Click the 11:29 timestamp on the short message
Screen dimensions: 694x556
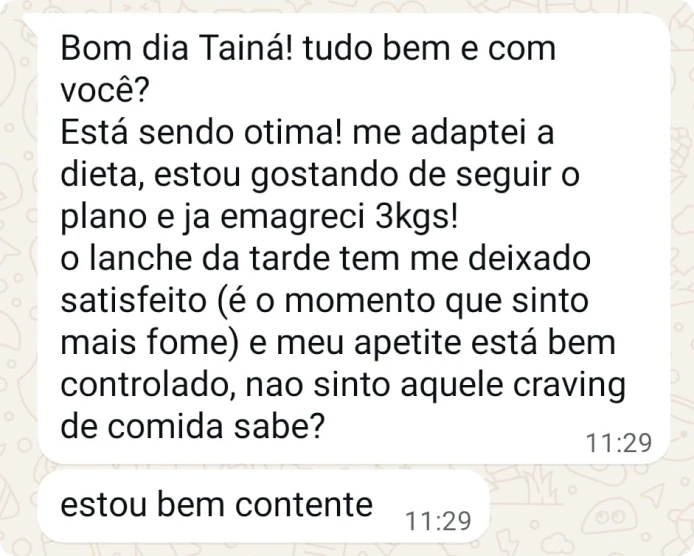pyautogui.click(x=438, y=521)
